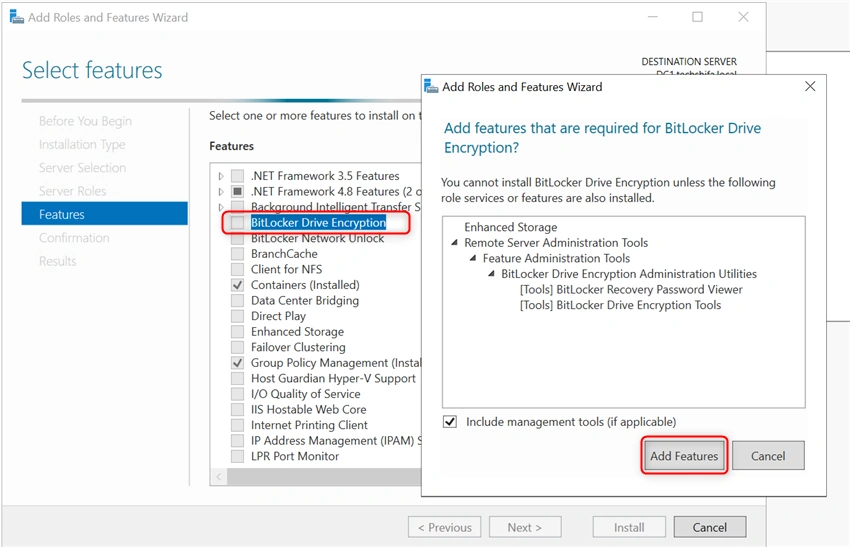Open the Results step
Image resolution: width=850 pixels, height=547 pixels.
pyautogui.click(x=57, y=261)
